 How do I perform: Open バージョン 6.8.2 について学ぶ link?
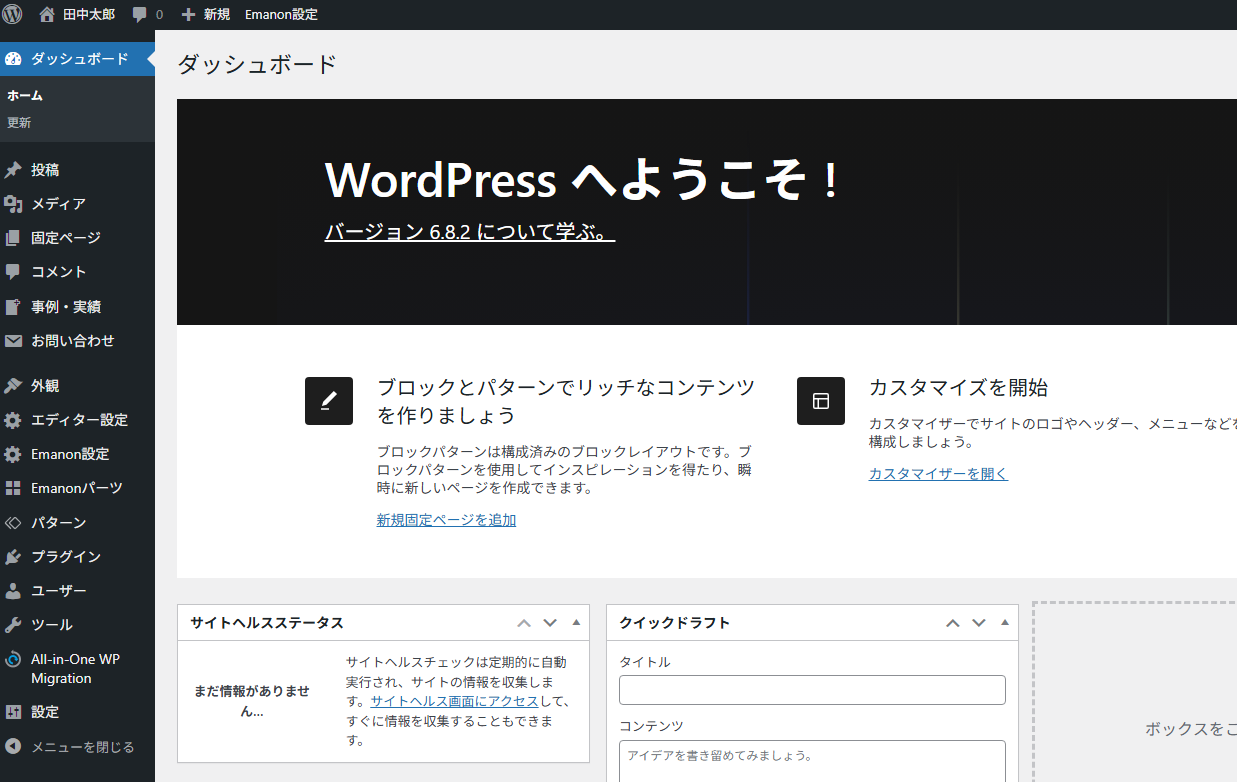click(x=469, y=232)
